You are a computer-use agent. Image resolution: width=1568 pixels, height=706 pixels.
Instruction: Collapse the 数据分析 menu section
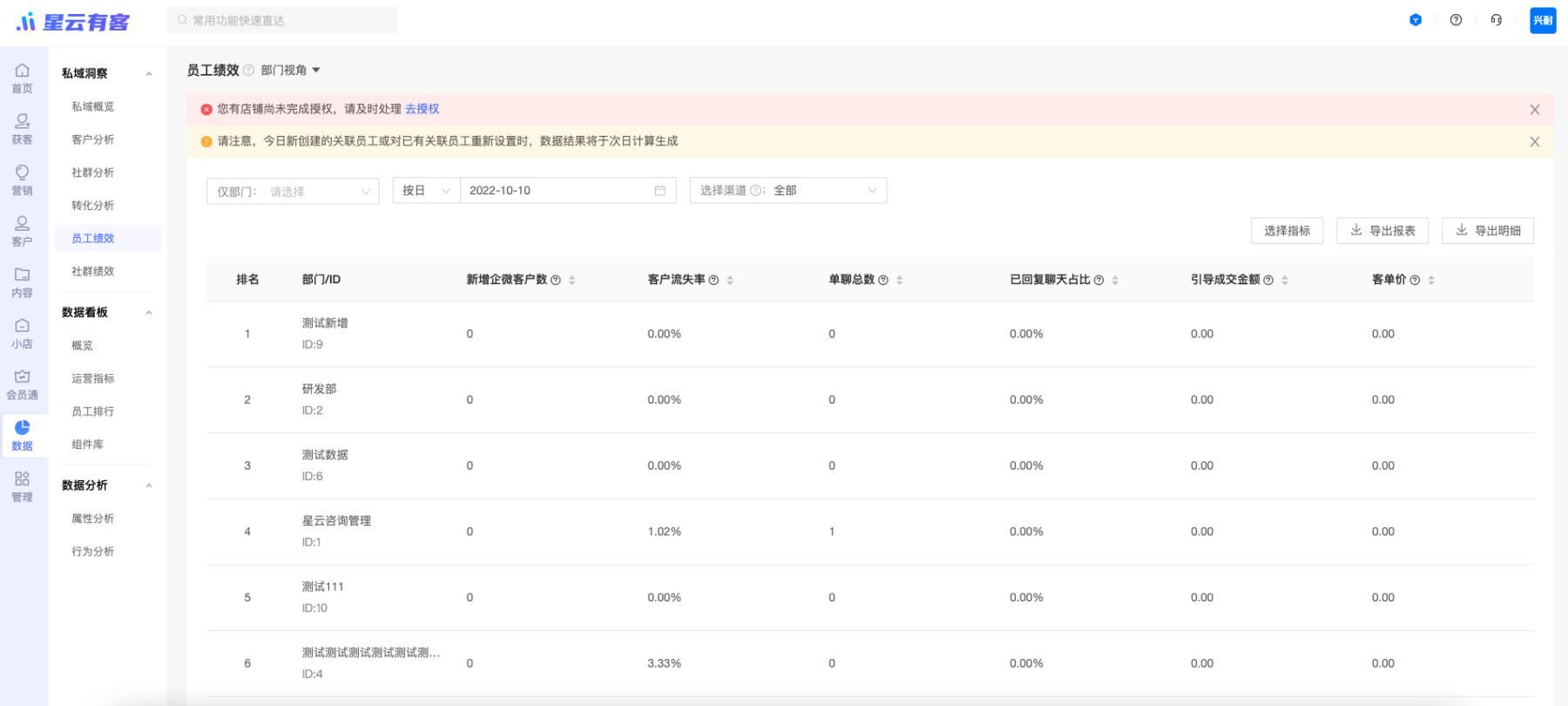tap(149, 485)
